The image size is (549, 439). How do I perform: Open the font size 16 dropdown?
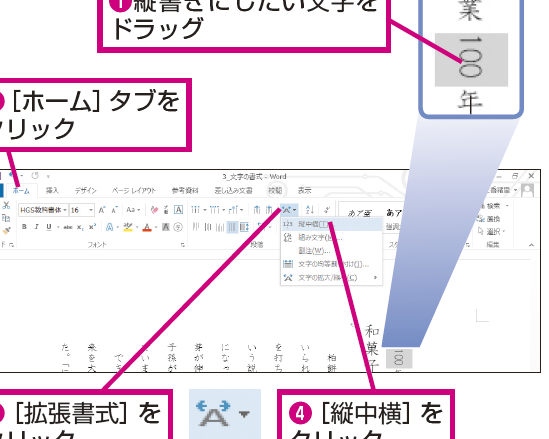(91, 210)
